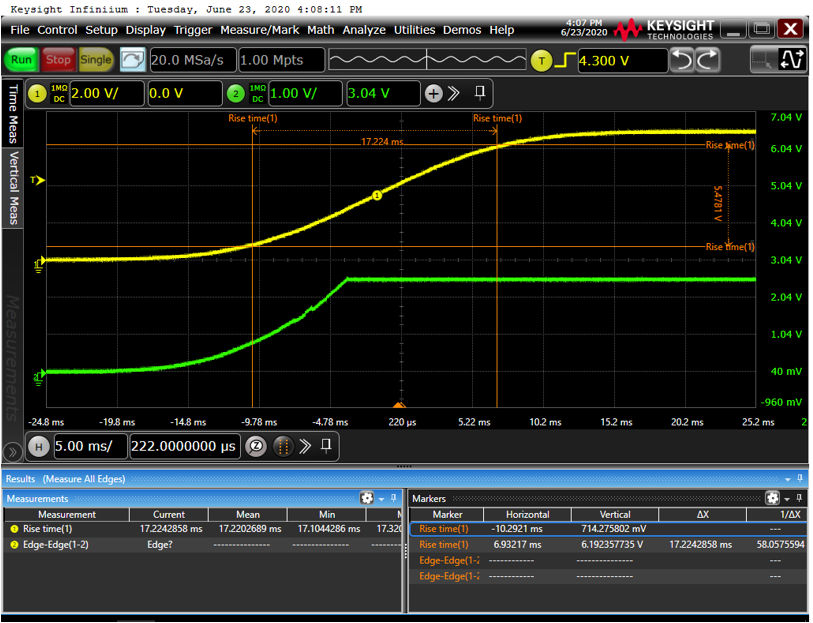Toggle channel 2 green indicator
This screenshot has width=813, height=623.
[x=236, y=94]
